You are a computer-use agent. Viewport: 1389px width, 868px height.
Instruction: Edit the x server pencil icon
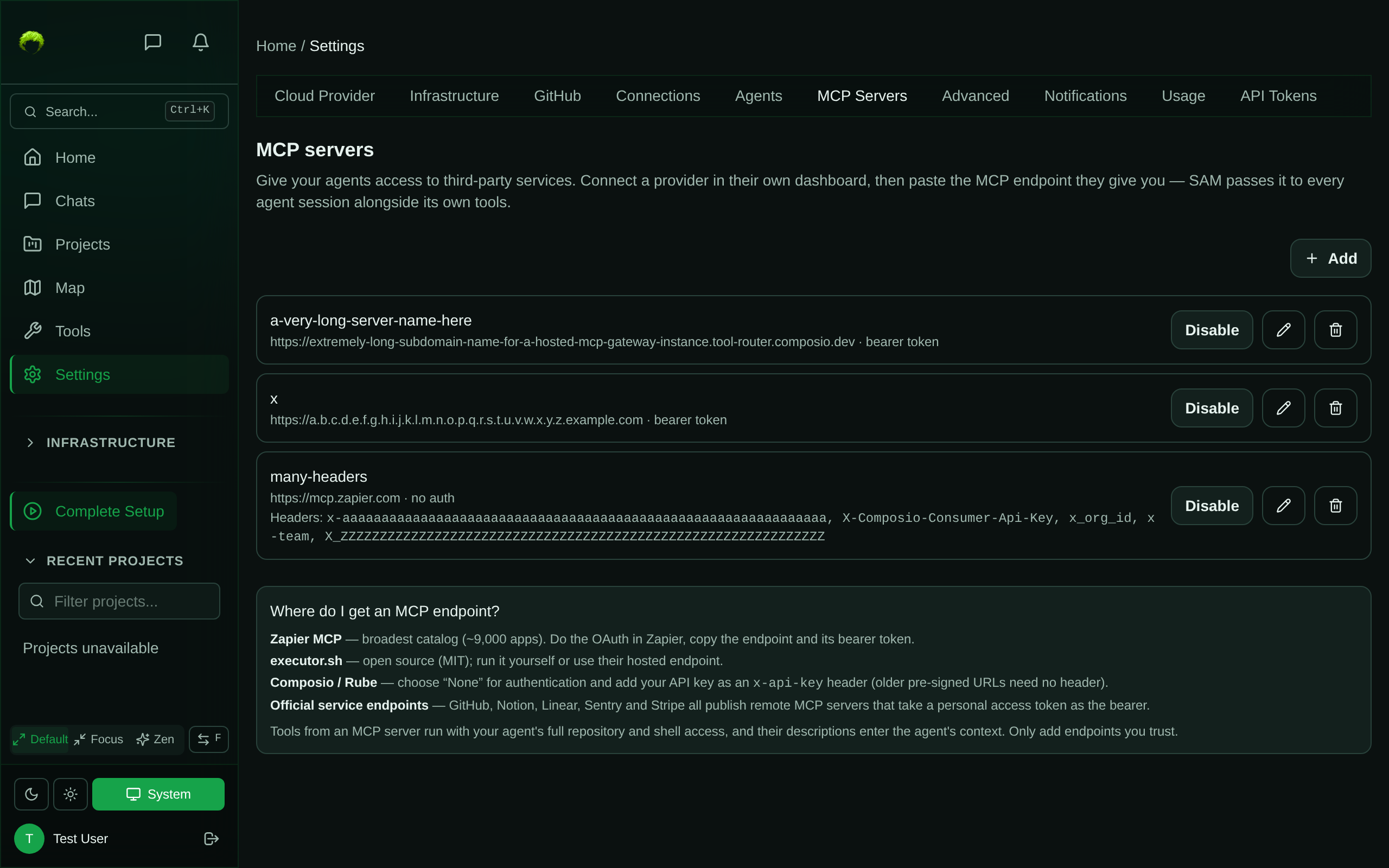tap(1283, 408)
